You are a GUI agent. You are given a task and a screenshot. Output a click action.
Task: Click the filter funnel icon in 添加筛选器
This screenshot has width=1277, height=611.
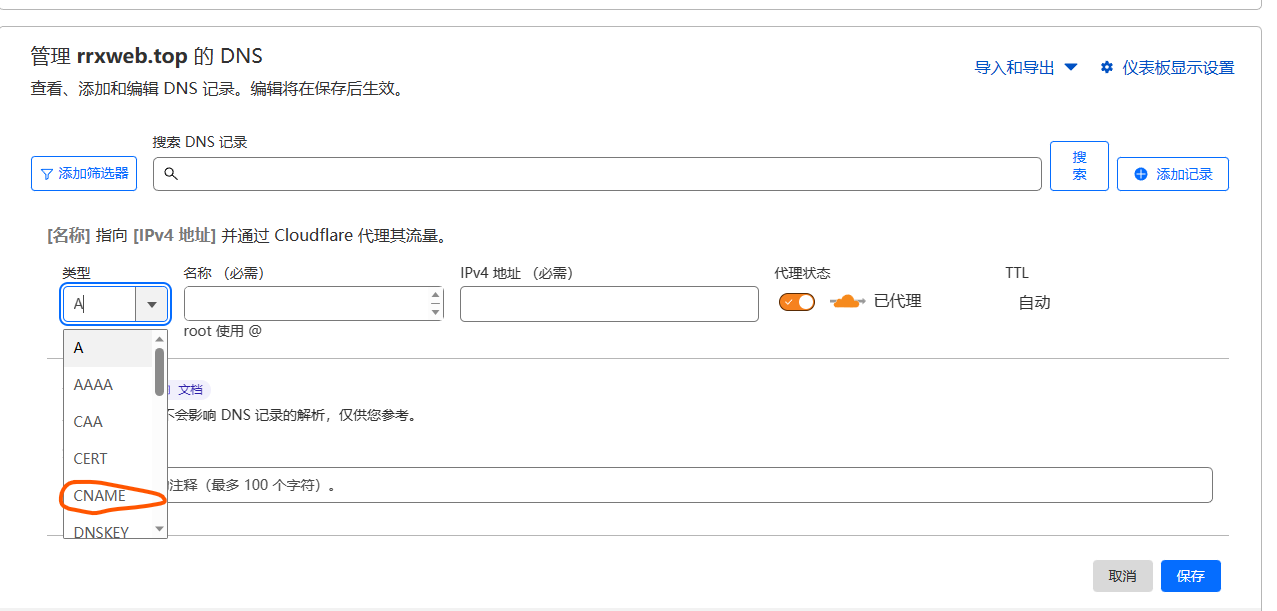[x=46, y=174]
